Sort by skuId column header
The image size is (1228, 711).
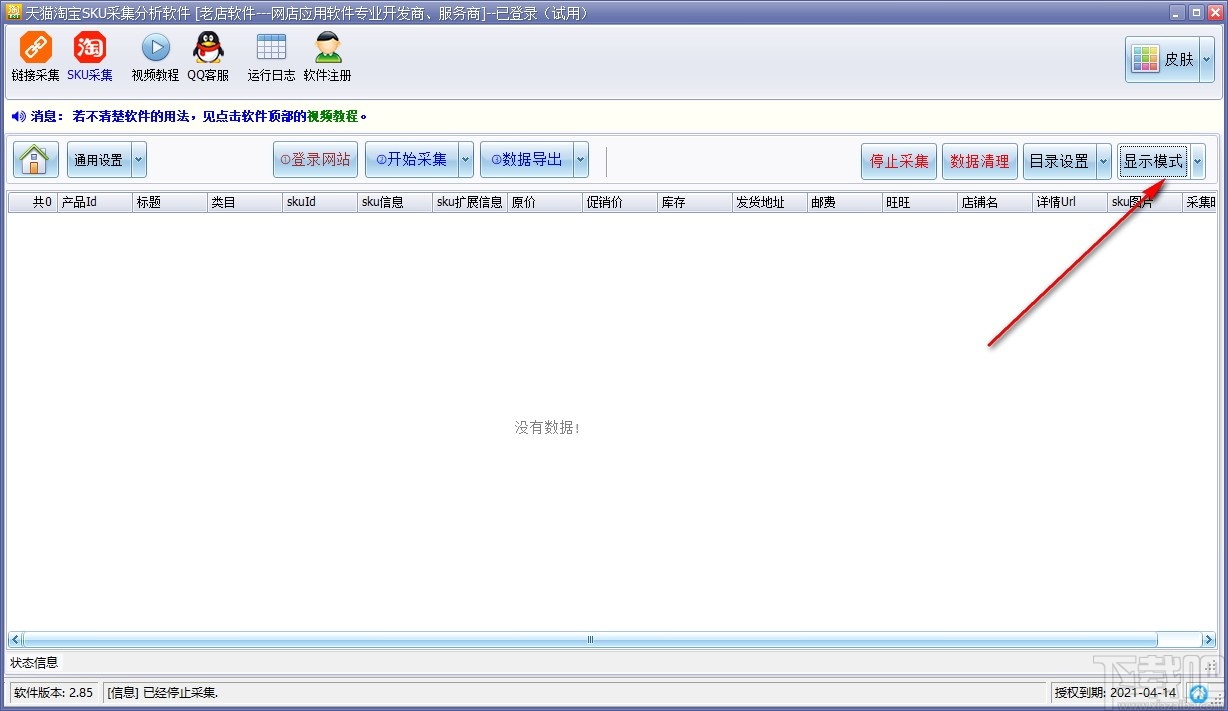click(320, 202)
